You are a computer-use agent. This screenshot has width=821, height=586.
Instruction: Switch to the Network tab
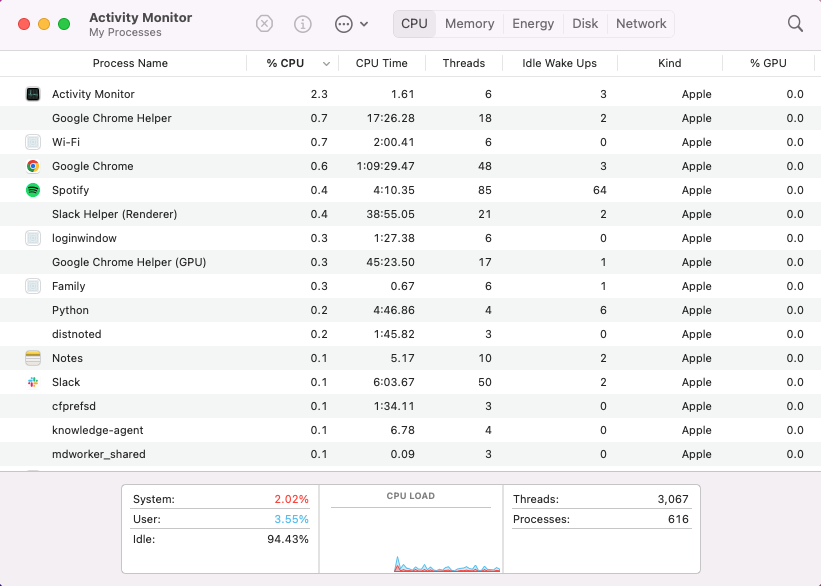point(641,24)
